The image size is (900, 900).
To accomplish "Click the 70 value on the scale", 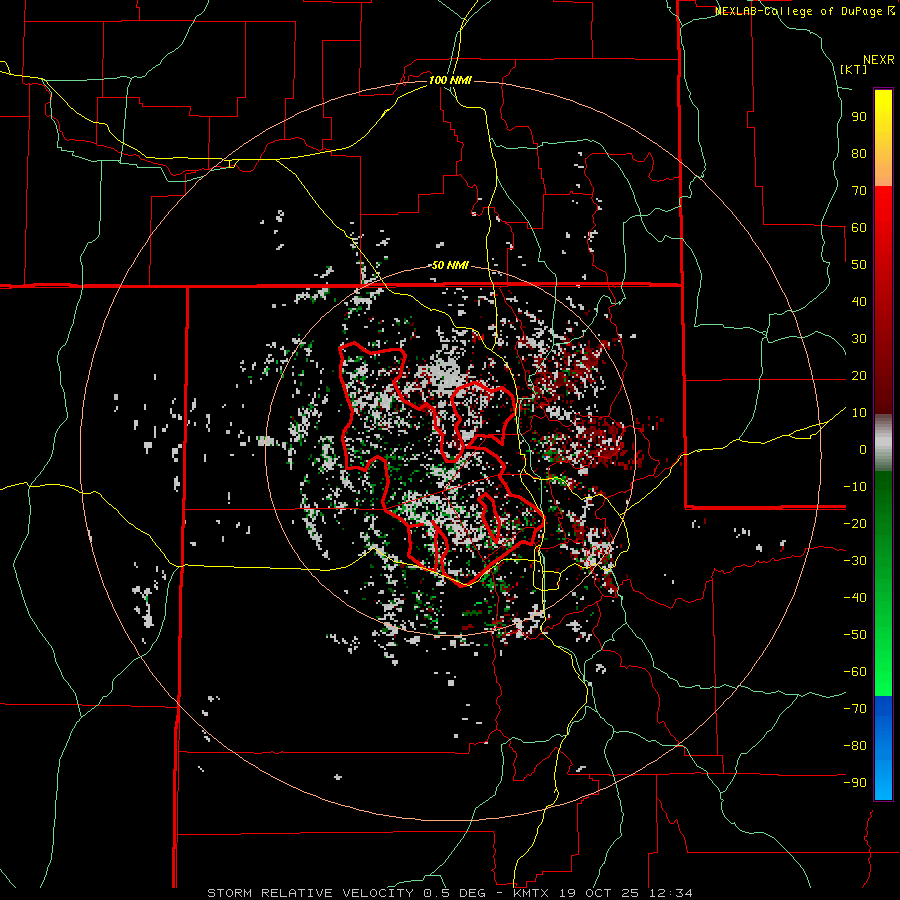I will tap(859, 191).
